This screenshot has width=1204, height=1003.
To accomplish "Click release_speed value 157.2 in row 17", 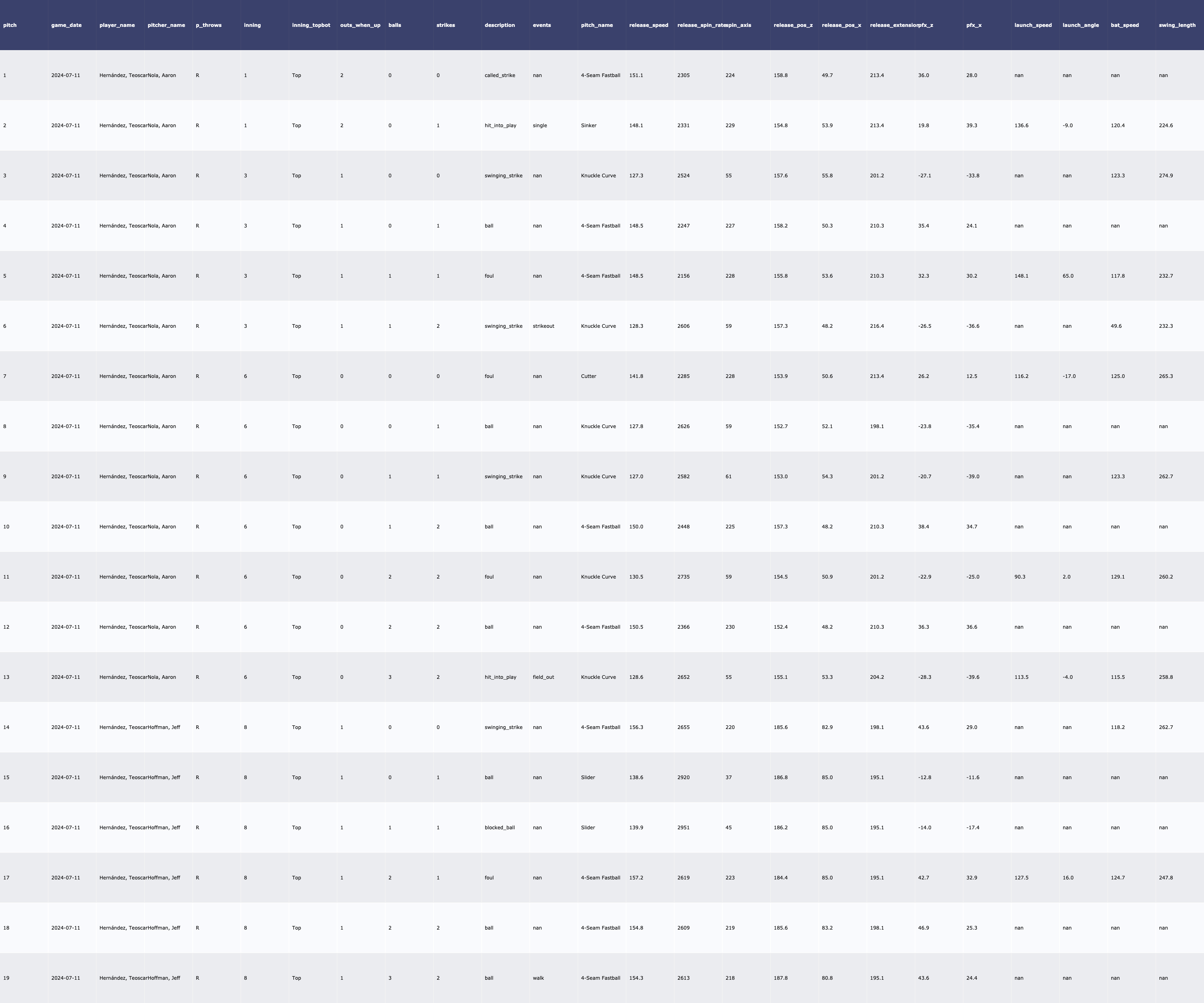I will (636, 877).
